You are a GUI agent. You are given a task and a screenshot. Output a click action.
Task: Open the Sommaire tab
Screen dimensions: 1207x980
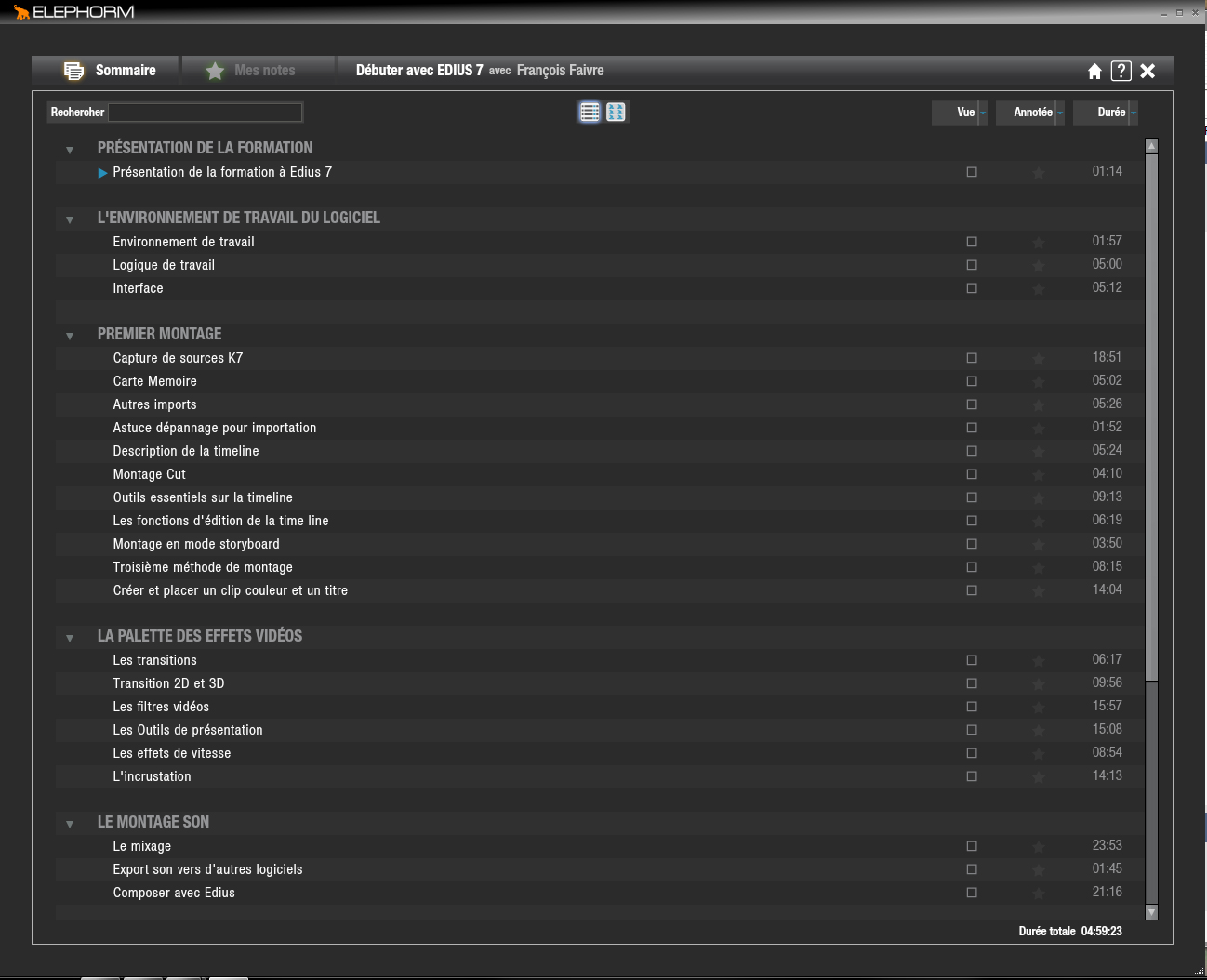[x=105, y=71]
